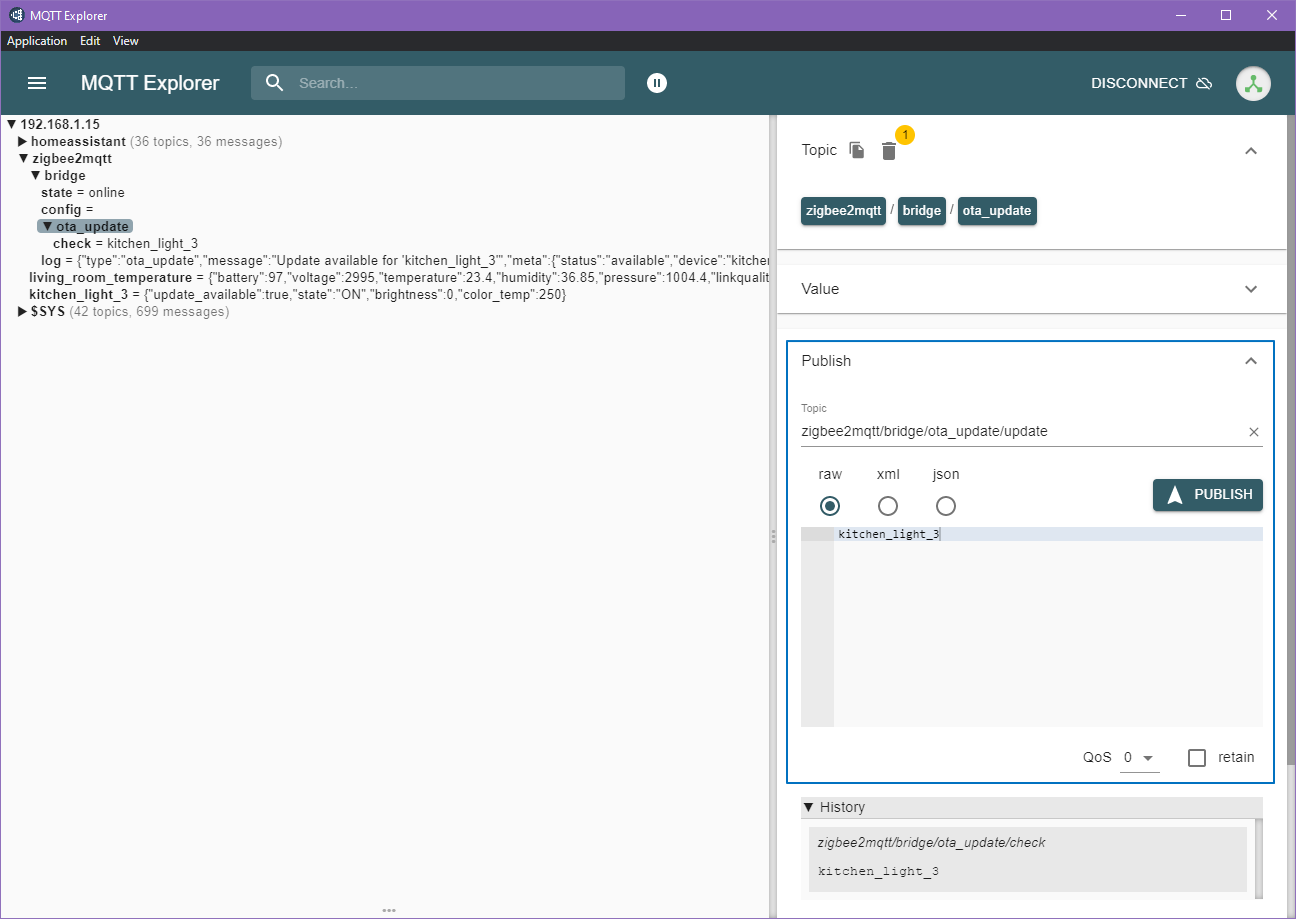Collapse the bridge tree node
1296x919 pixels.
point(35,176)
